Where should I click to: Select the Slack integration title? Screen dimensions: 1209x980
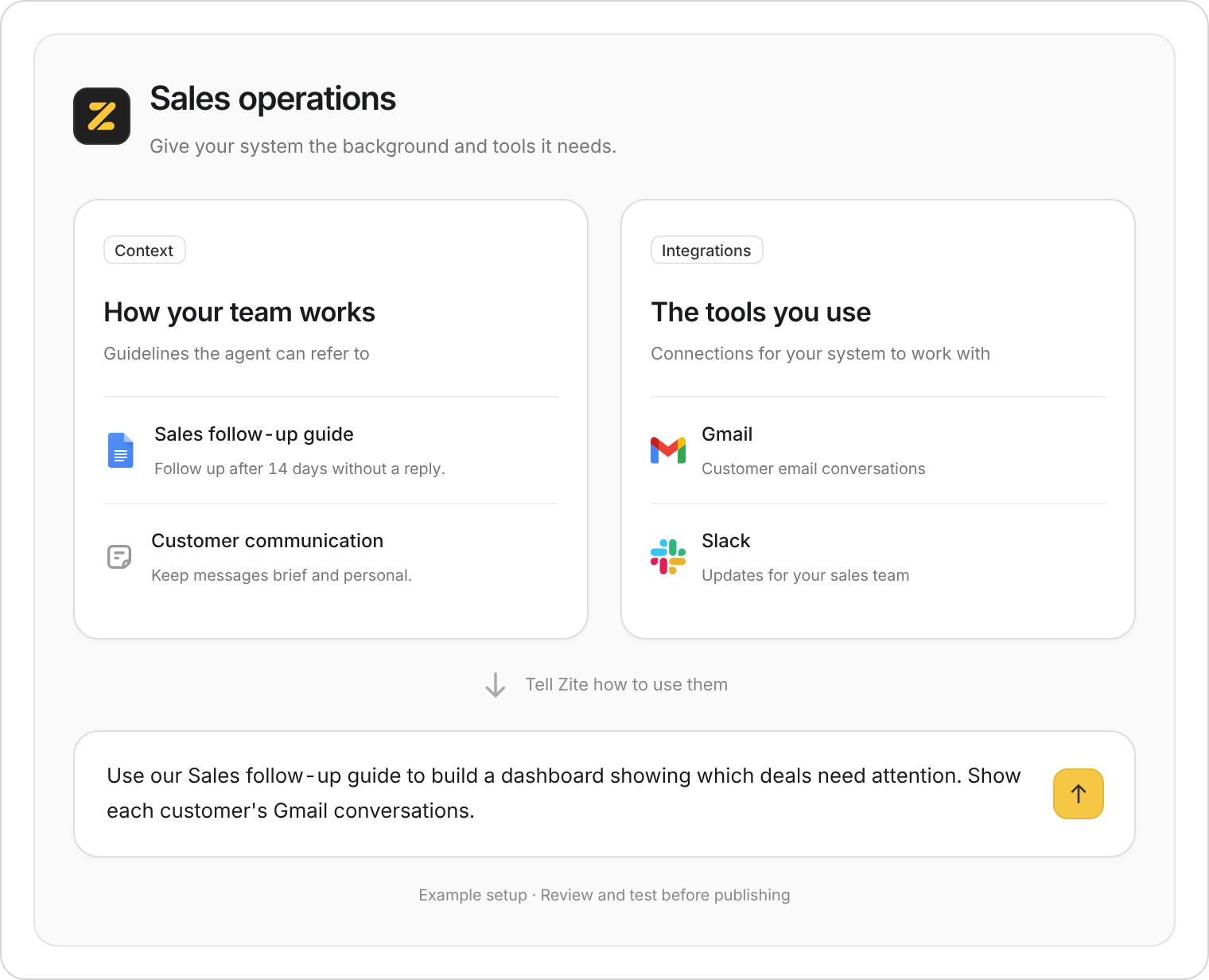point(725,541)
